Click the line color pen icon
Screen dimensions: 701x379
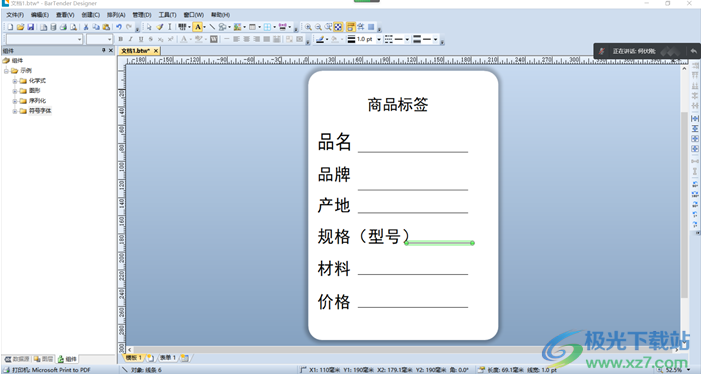coord(320,39)
